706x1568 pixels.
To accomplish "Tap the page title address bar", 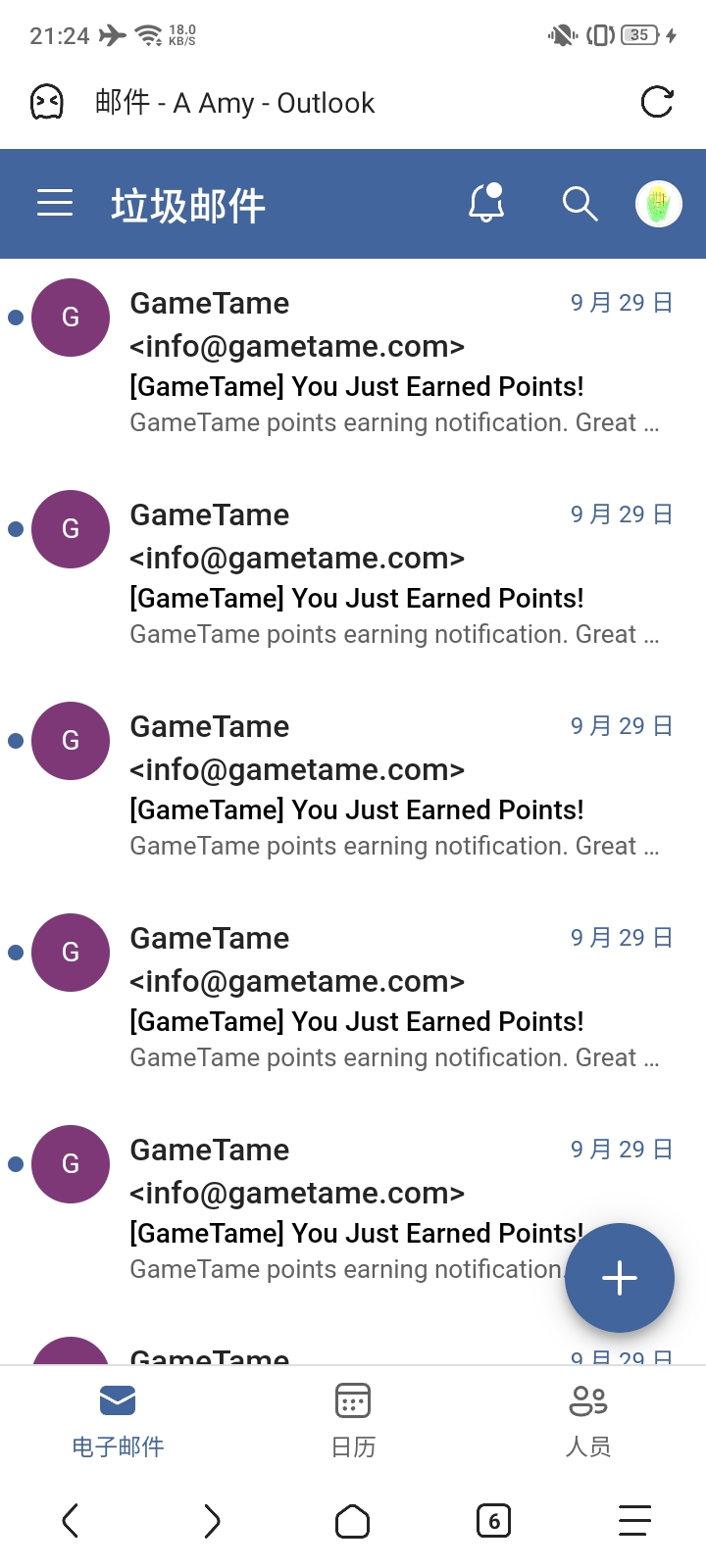I will pos(235,102).
